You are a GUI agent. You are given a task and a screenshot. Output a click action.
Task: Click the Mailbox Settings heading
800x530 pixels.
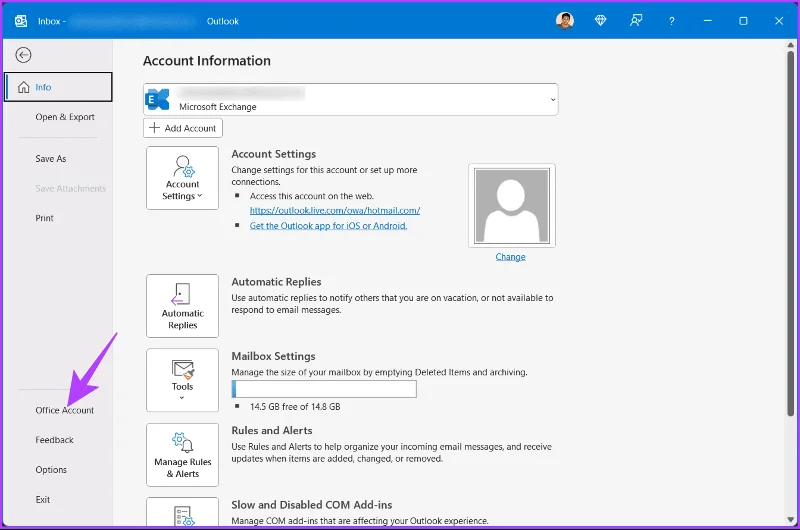pyautogui.click(x=273, y=356)
